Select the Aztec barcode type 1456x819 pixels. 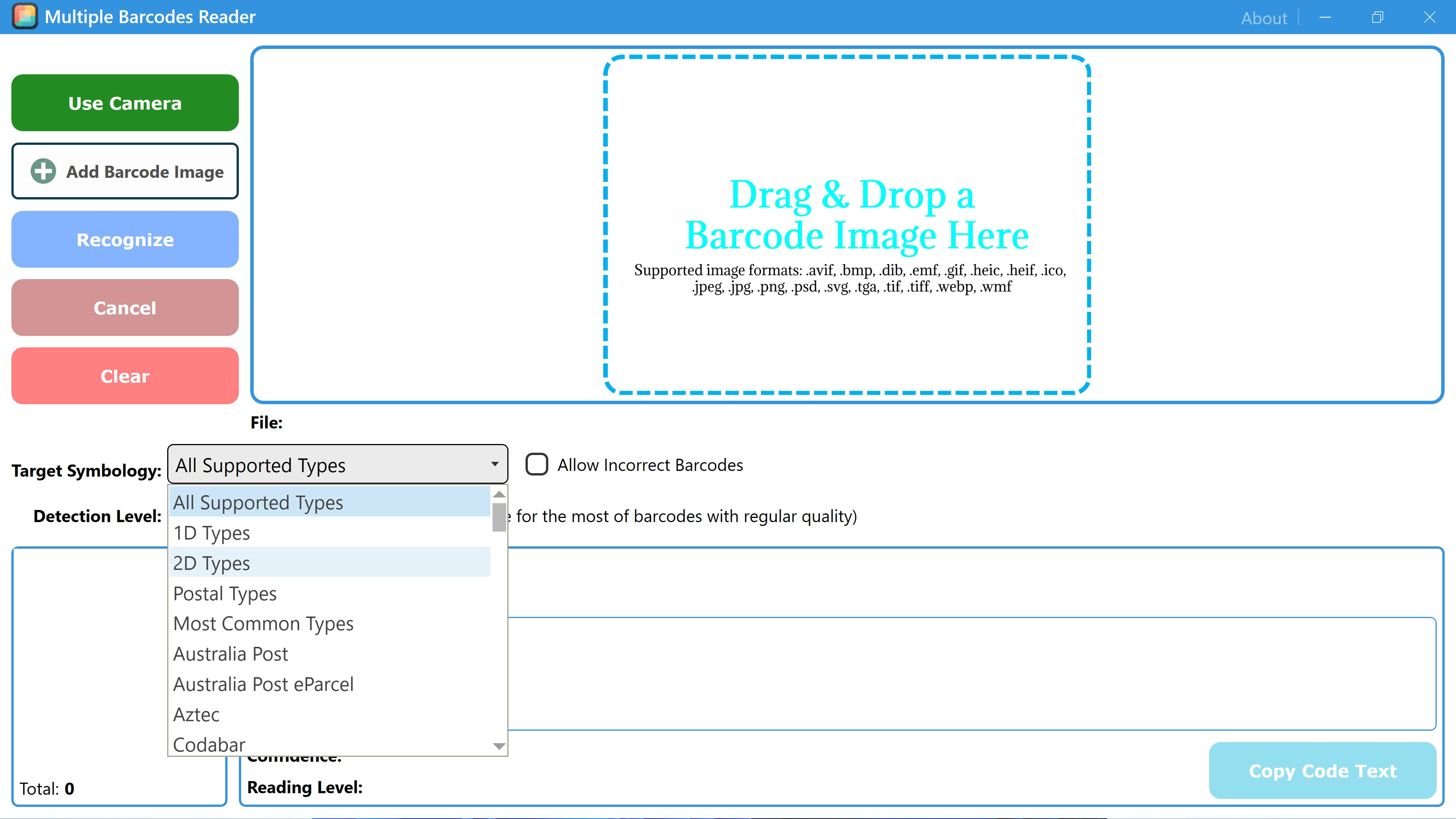196,714
